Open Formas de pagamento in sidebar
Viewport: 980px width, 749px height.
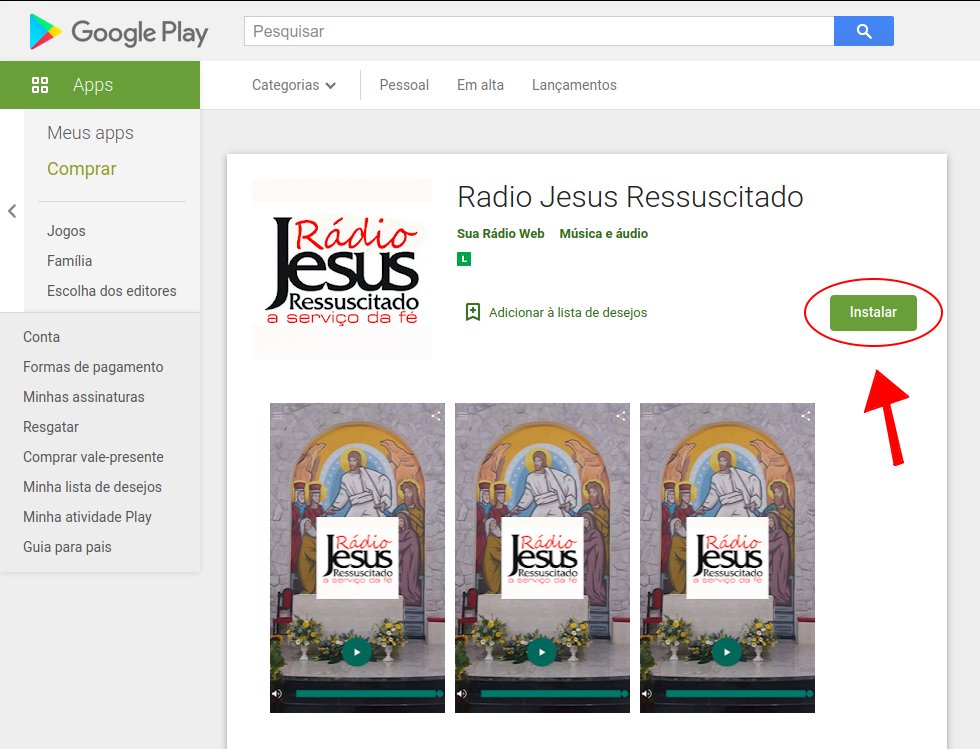[93, 367]
